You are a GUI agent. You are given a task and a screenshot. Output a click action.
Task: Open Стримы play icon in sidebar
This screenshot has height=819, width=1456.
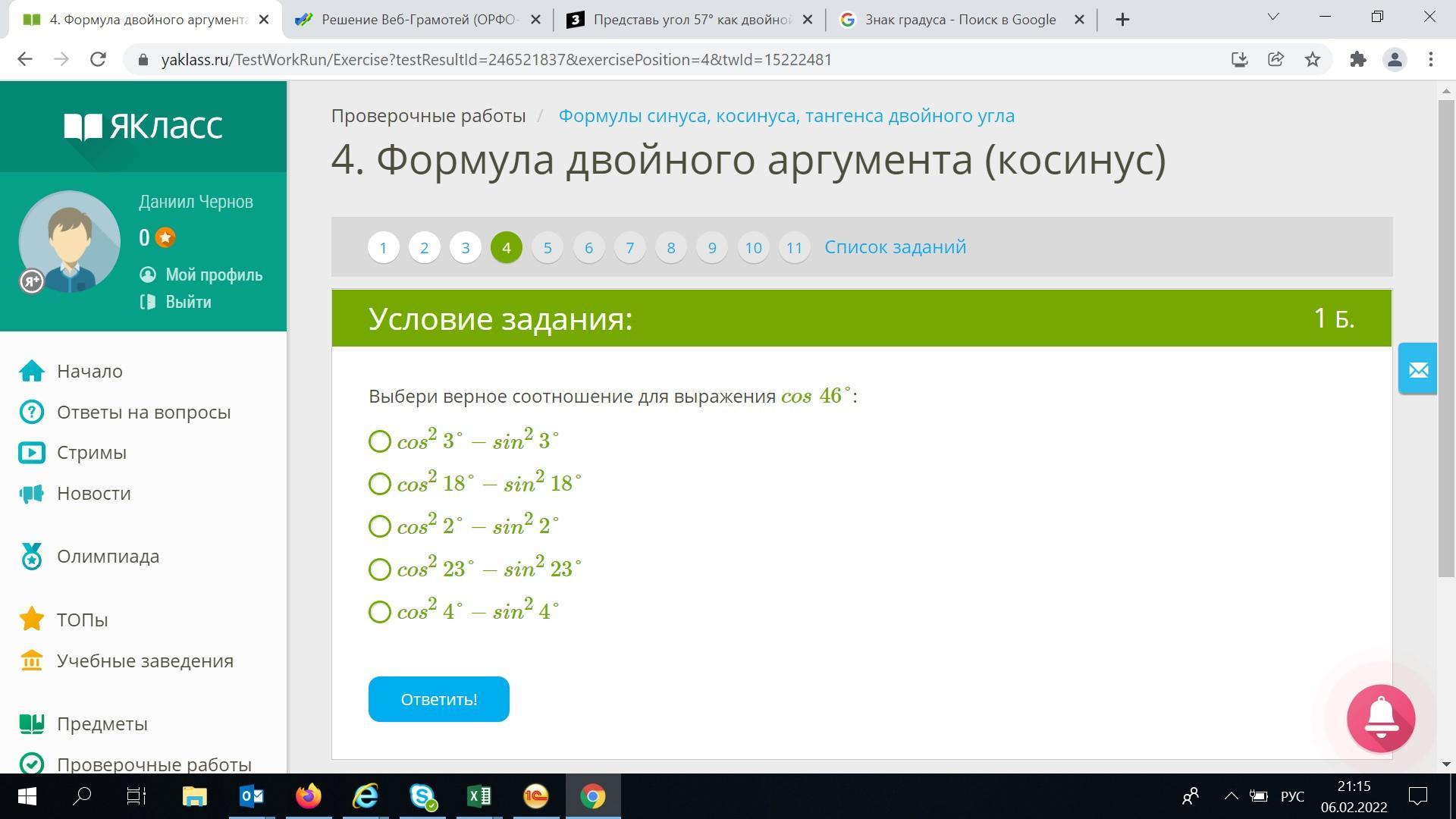[x=31, y=453]
